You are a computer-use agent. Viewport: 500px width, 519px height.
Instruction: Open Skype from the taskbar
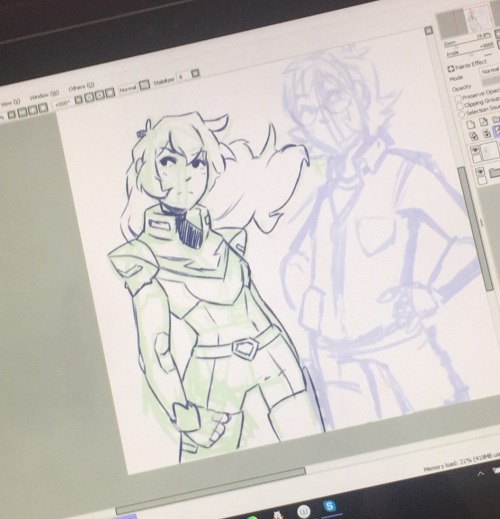coord(329,507)
